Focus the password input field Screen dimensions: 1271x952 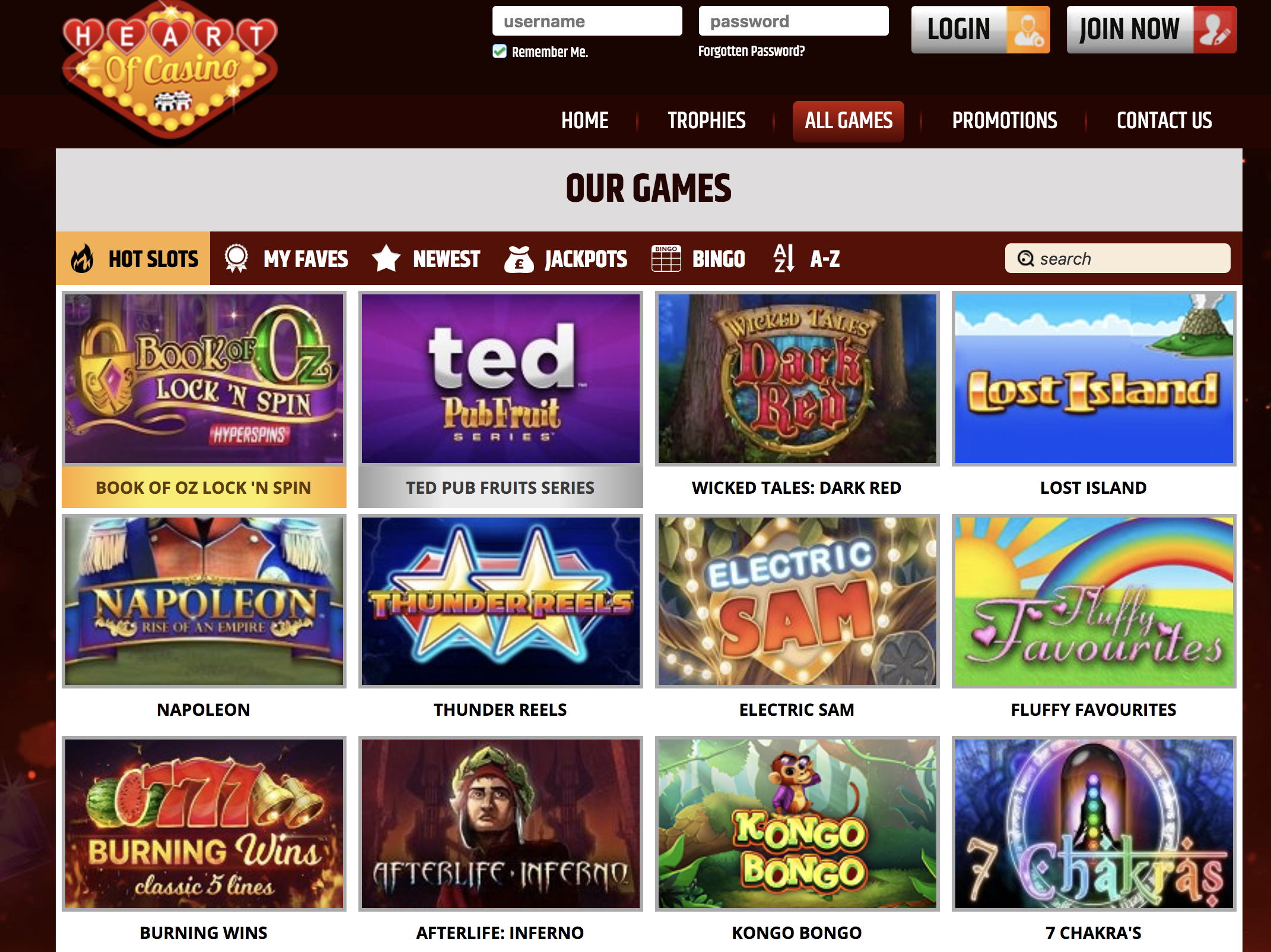(x=794, y=21)
